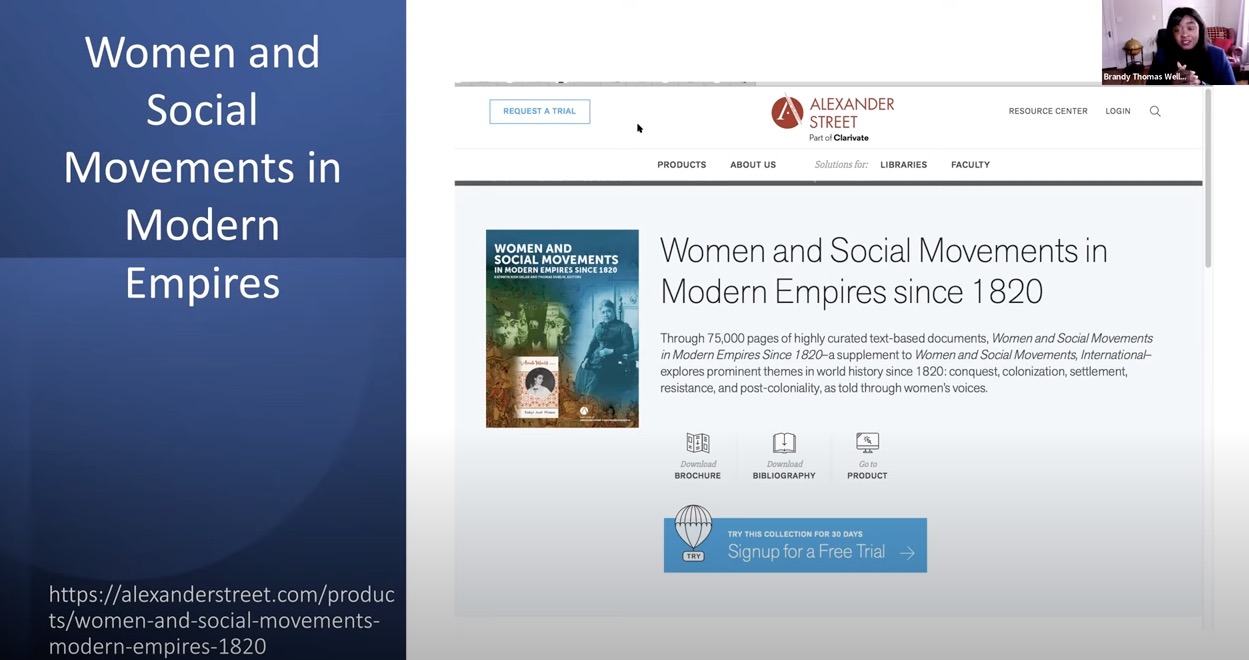This screenshot has width=1249, height=660.
Task: Select the Libraries solutions link
Action: coord(903,165)
